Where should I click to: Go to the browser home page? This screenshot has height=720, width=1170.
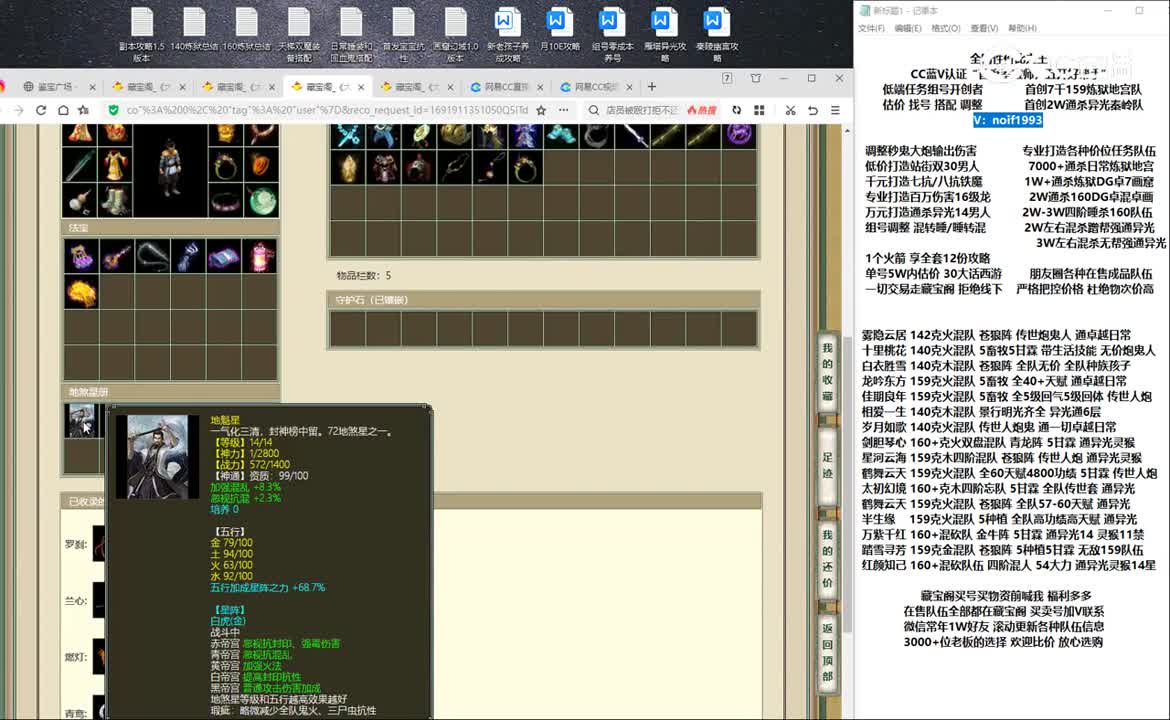(x=63, y=110)
